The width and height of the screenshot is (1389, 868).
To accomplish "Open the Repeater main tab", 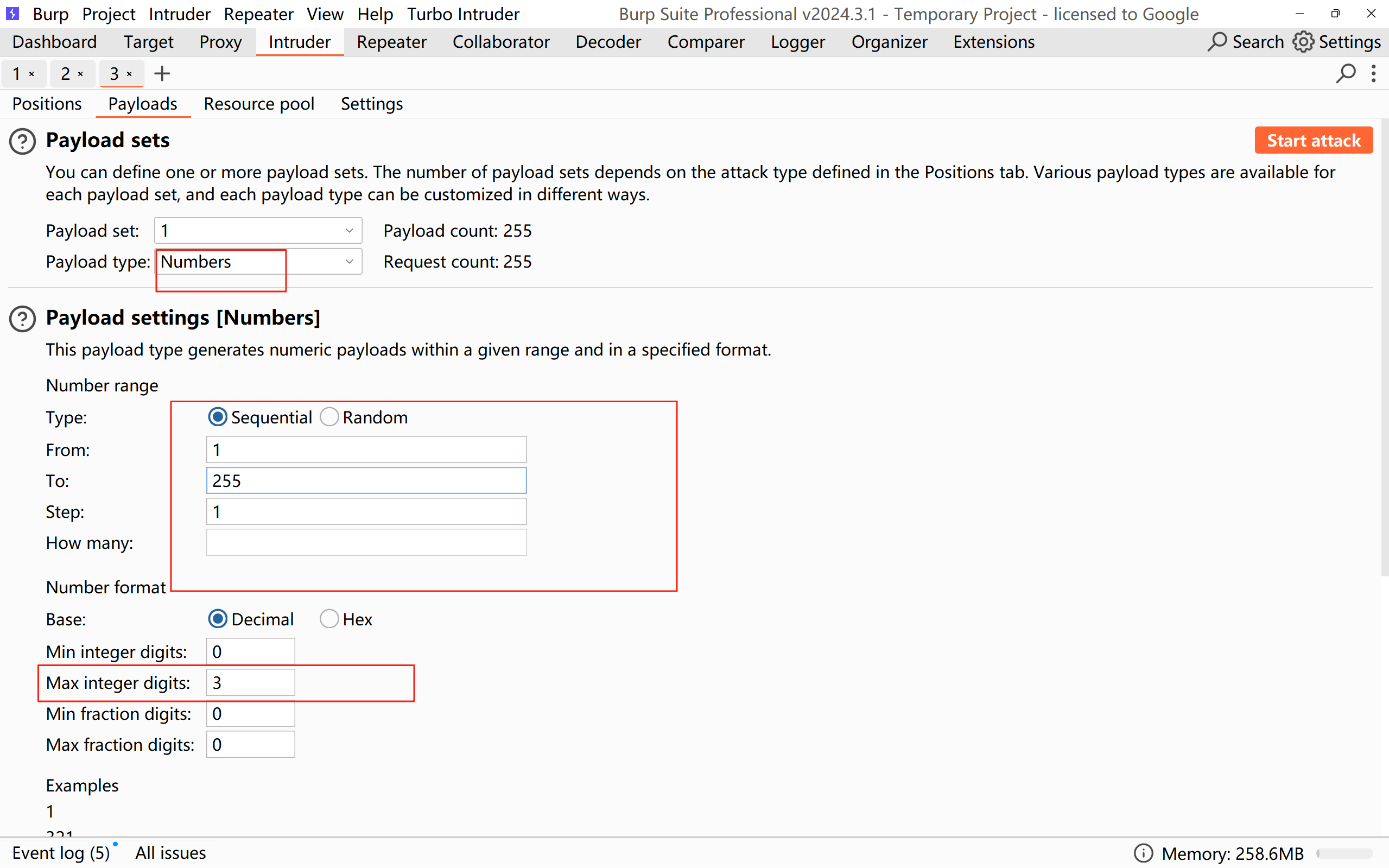I will click(391, 42).
